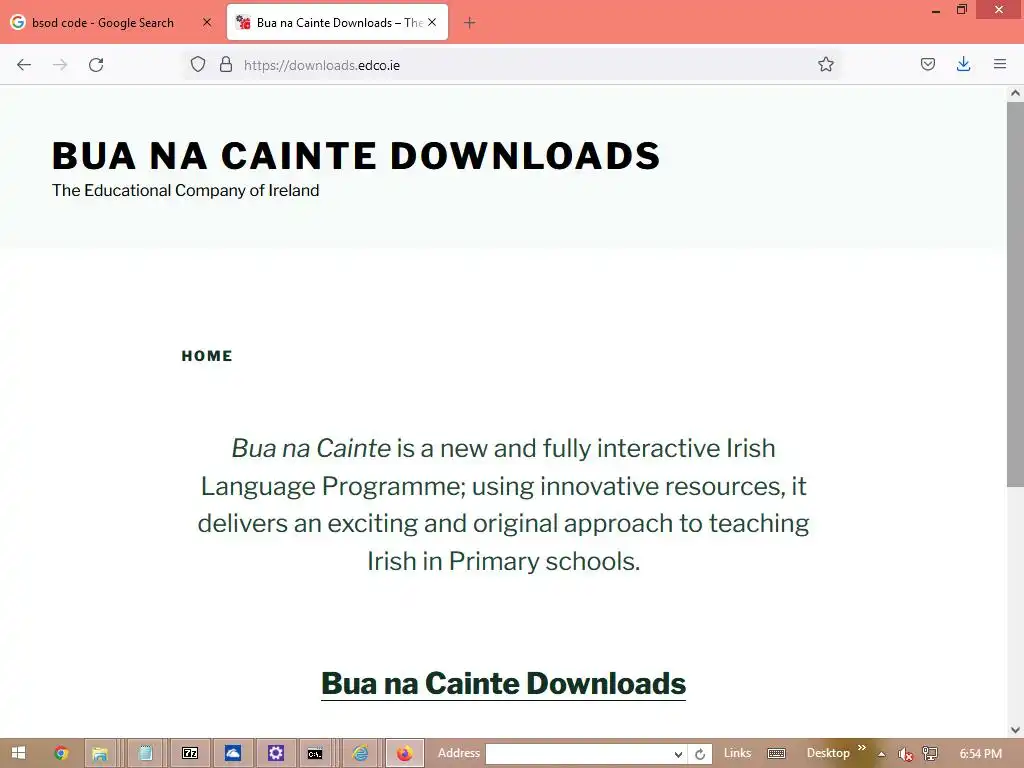Click the page scrollbar up arrow
The width and height of the screenshot is (1024, 768).
coord(1015,93)
